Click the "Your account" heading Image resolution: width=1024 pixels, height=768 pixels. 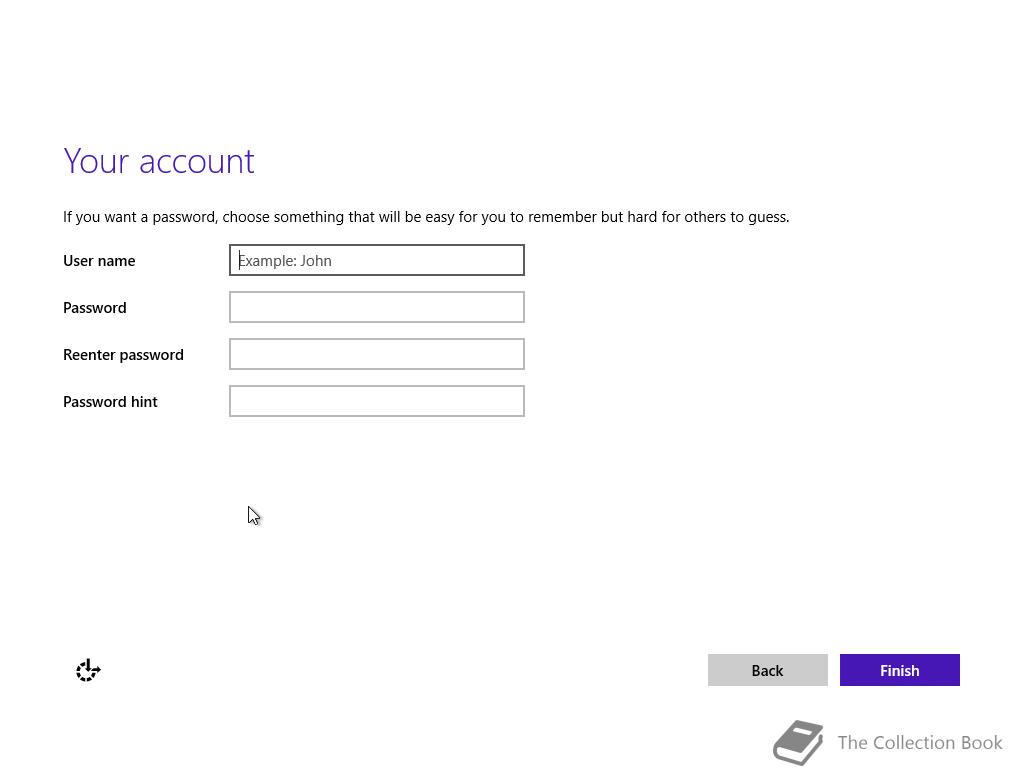coord(159,161)
